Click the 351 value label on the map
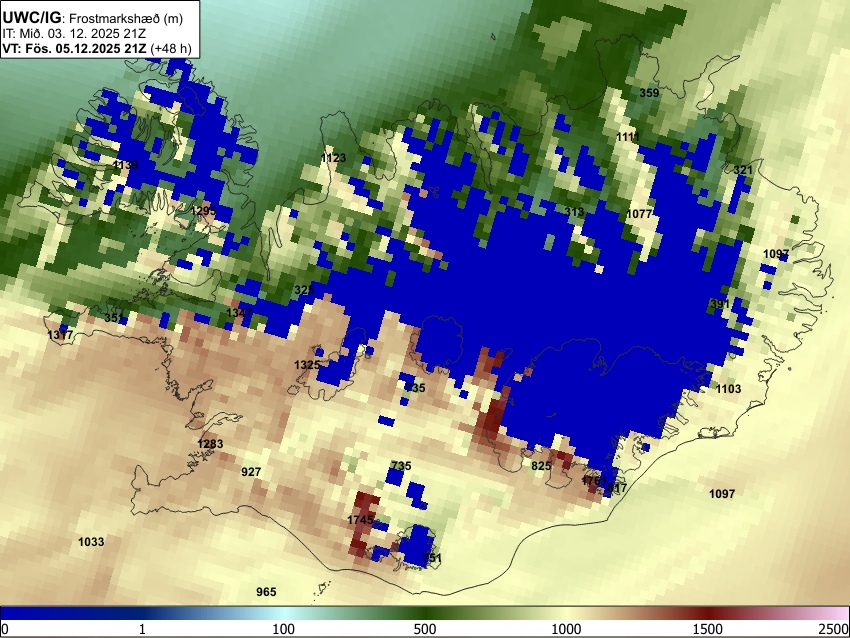 (114, 318)
